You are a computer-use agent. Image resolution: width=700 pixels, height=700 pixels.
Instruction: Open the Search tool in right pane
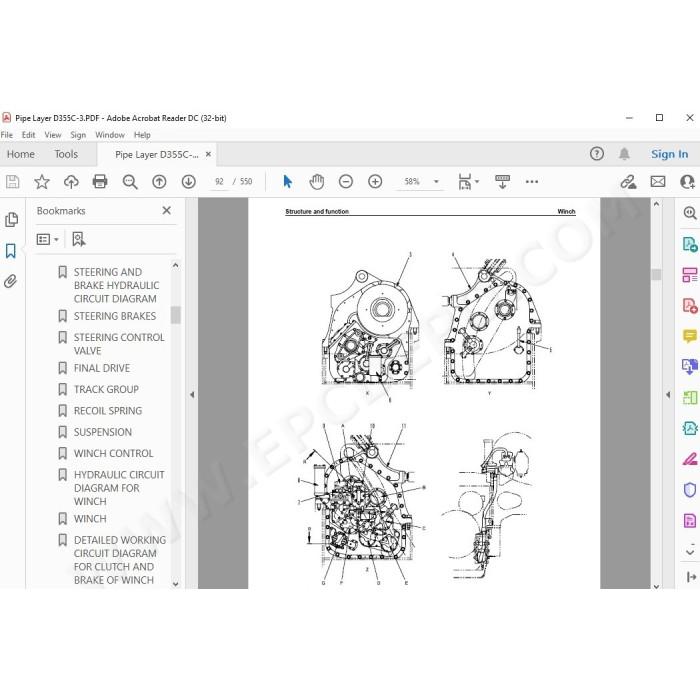690,213
